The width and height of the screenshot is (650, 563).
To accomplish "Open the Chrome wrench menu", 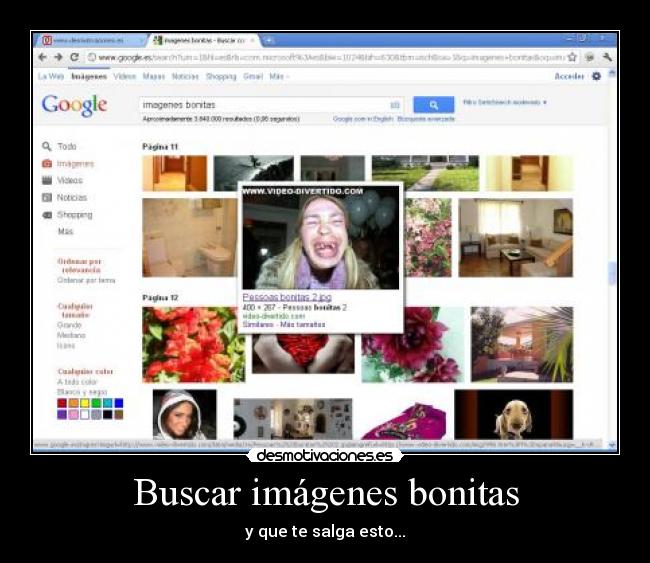I will (x=607, y=57).
